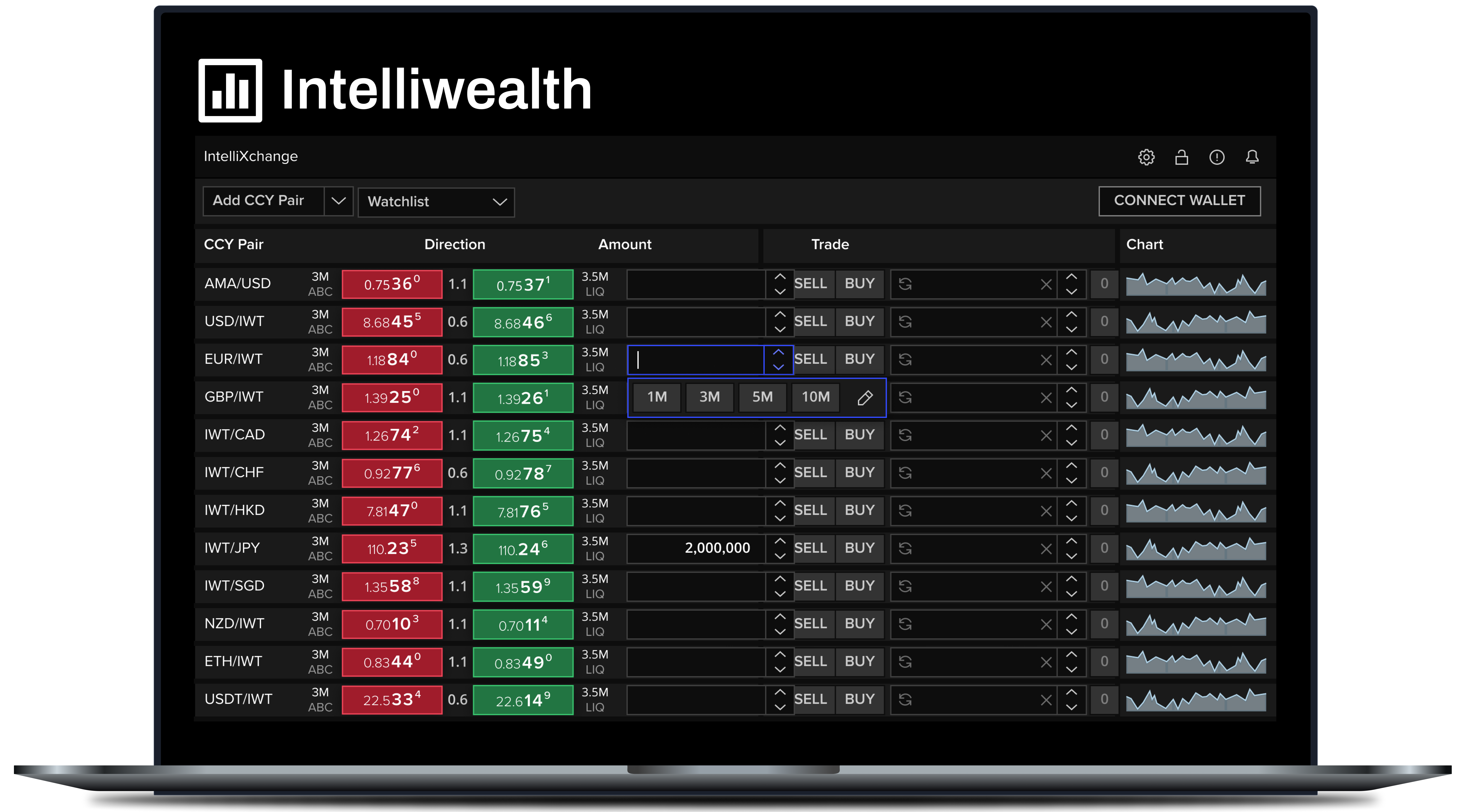Click refresh icon in IWT/CAD row
This screenshot has height=812, width=1466.
click(905, 435)
